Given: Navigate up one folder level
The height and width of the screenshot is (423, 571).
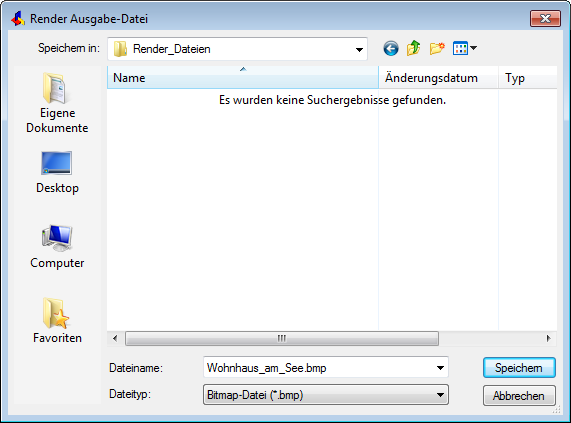Looking at the screenshot, I should 413,48.
